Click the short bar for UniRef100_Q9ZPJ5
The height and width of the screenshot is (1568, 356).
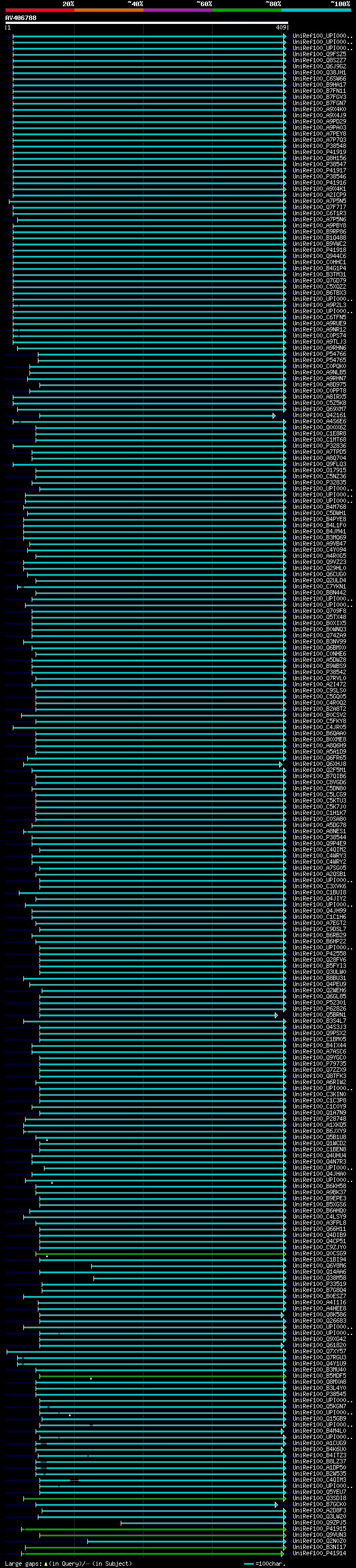203,1523
